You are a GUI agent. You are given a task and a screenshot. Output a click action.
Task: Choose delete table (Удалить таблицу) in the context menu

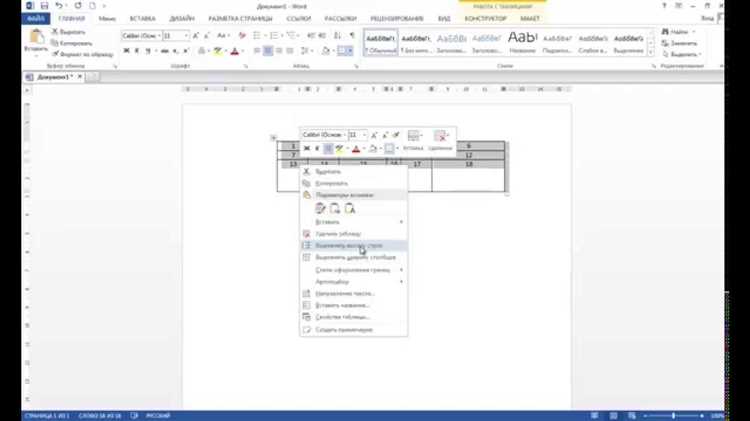pos(354,234)
